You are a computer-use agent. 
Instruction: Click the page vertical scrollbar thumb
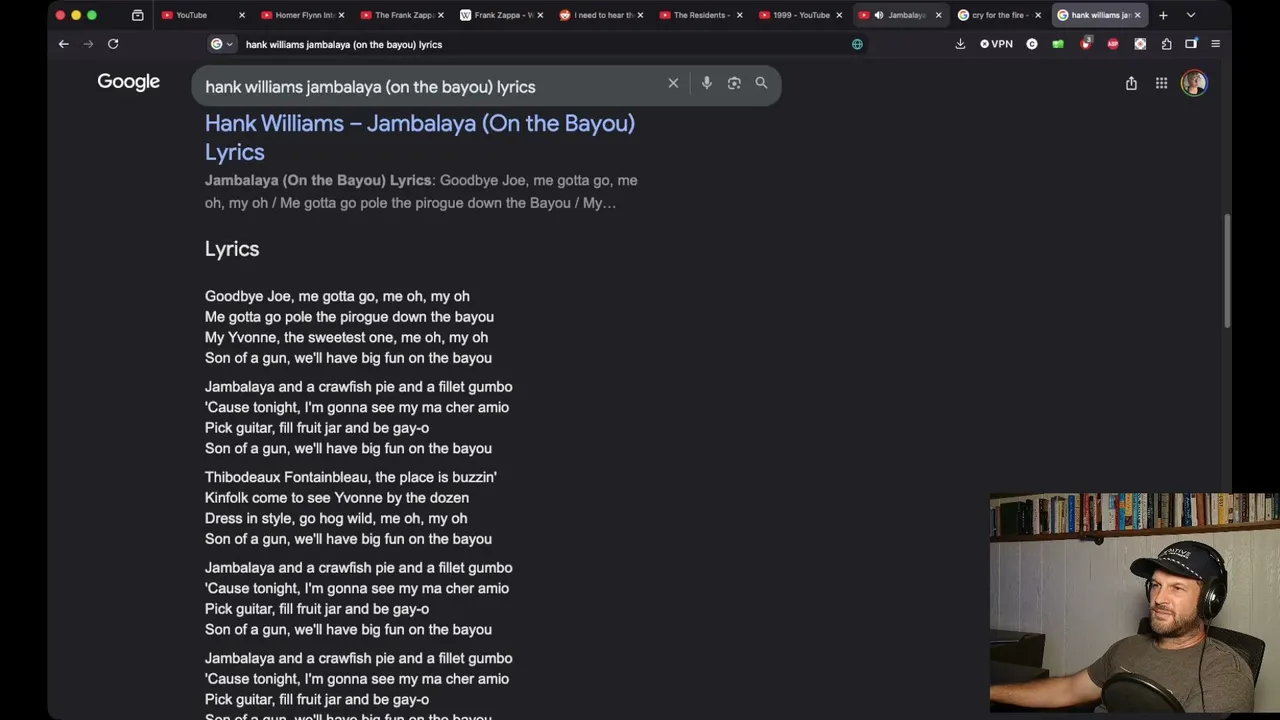point(1227,270)
